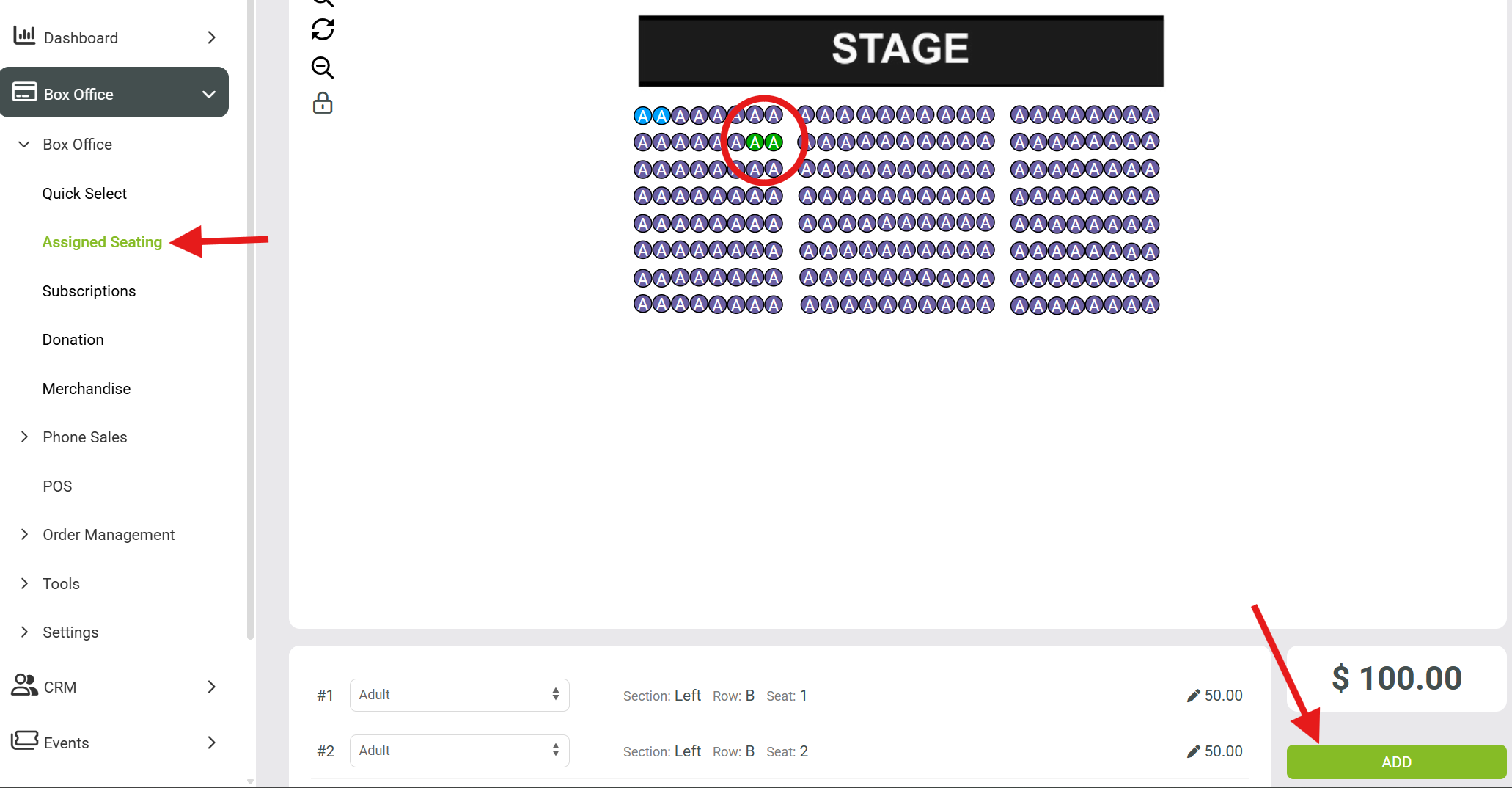Image resolution: width=1512 pixels, height=788 pixels.
Task: Deselect the first green seat in row B
Action: [x=755, y=142]
